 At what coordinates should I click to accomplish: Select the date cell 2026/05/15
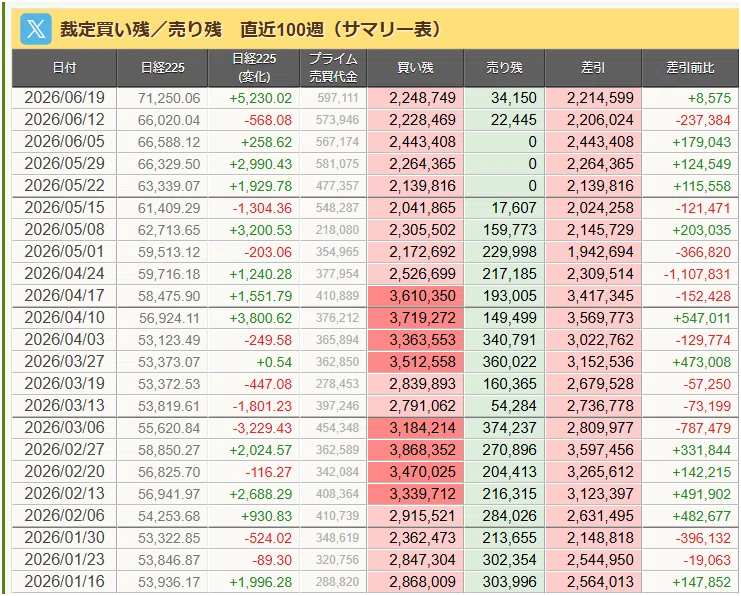click(x=64, y=207)
